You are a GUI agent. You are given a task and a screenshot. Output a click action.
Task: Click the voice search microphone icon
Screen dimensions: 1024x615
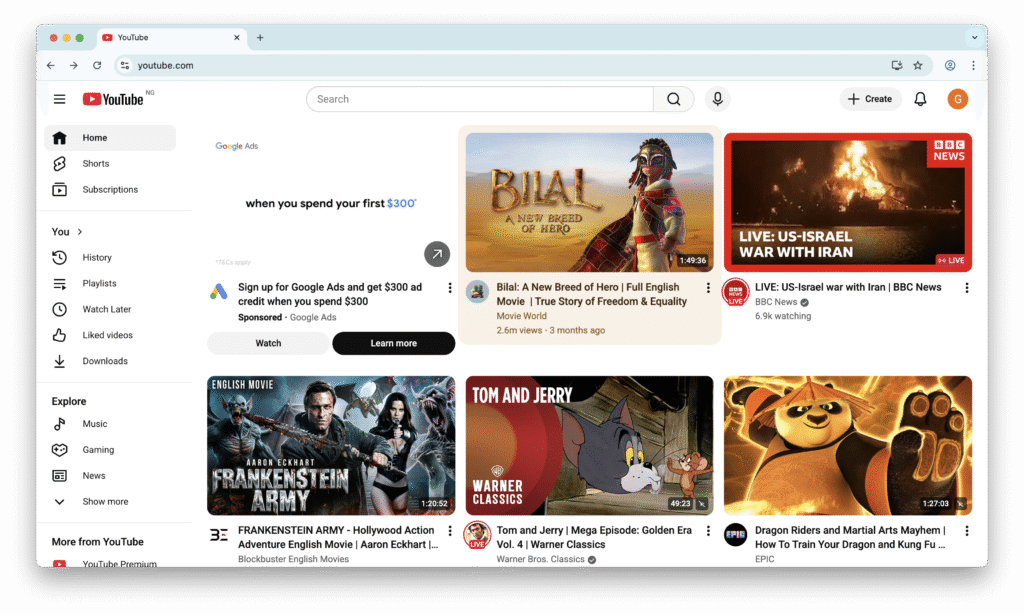(716, 99)
